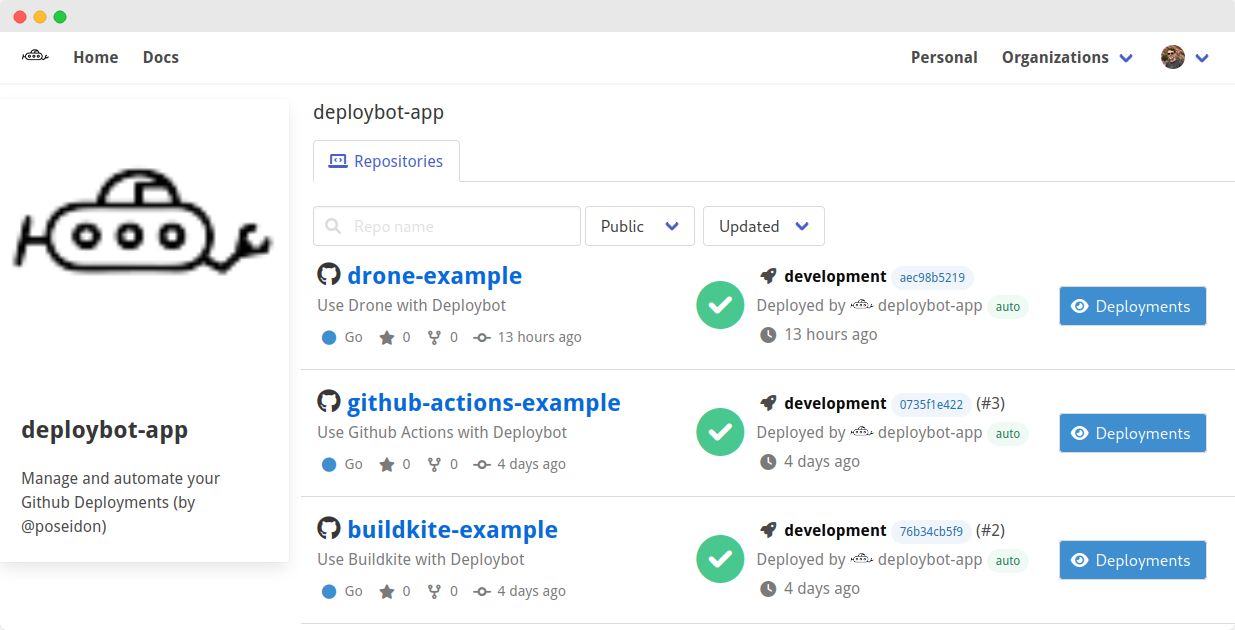Click GitHub icon beside drone-example
This screenshot has width=1235, height=630.
click(329, 274)
